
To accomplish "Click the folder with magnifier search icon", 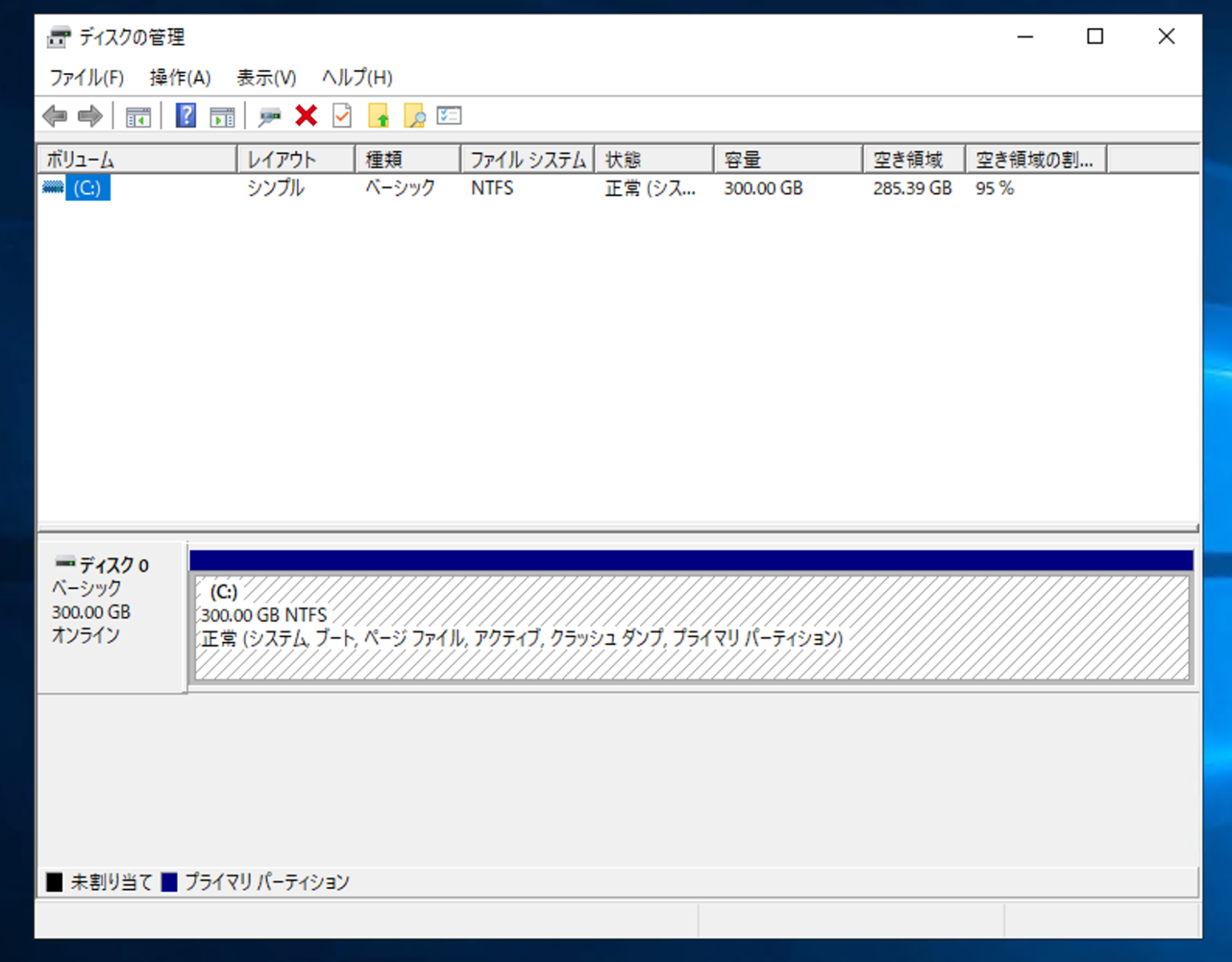I will (x=415, y=116).
